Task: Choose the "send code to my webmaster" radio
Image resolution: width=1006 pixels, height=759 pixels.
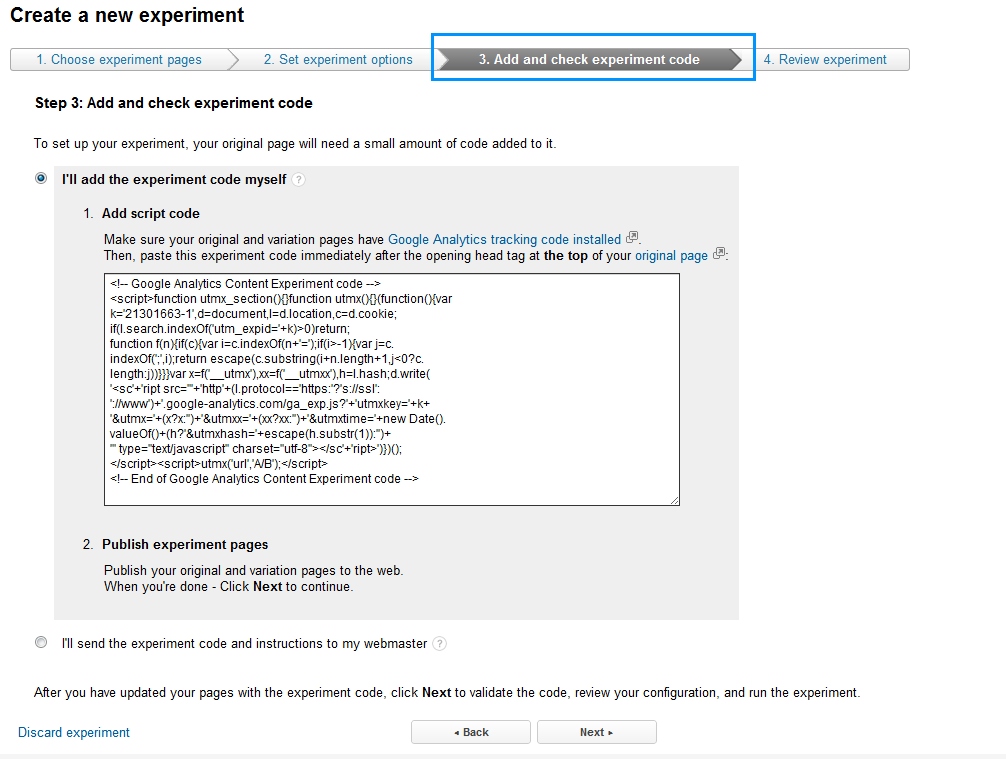Action: pos(41,643)
